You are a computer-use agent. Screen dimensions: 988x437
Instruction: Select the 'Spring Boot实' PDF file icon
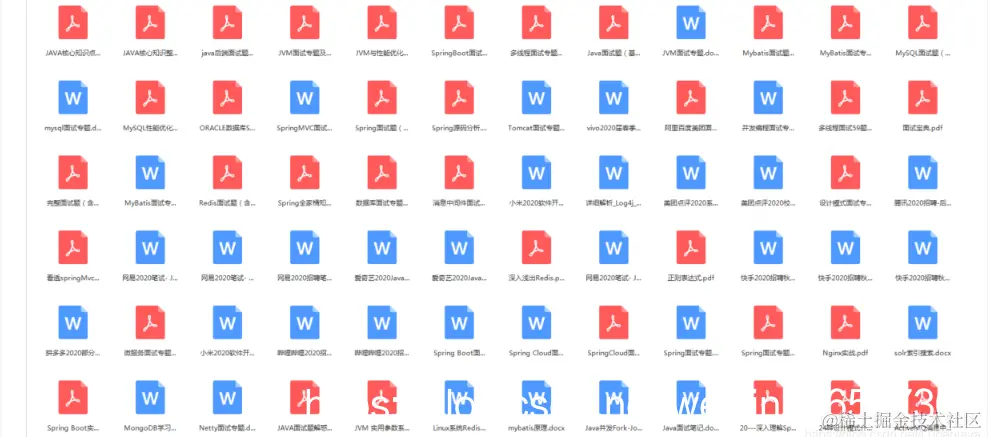[x=73, y=397]
